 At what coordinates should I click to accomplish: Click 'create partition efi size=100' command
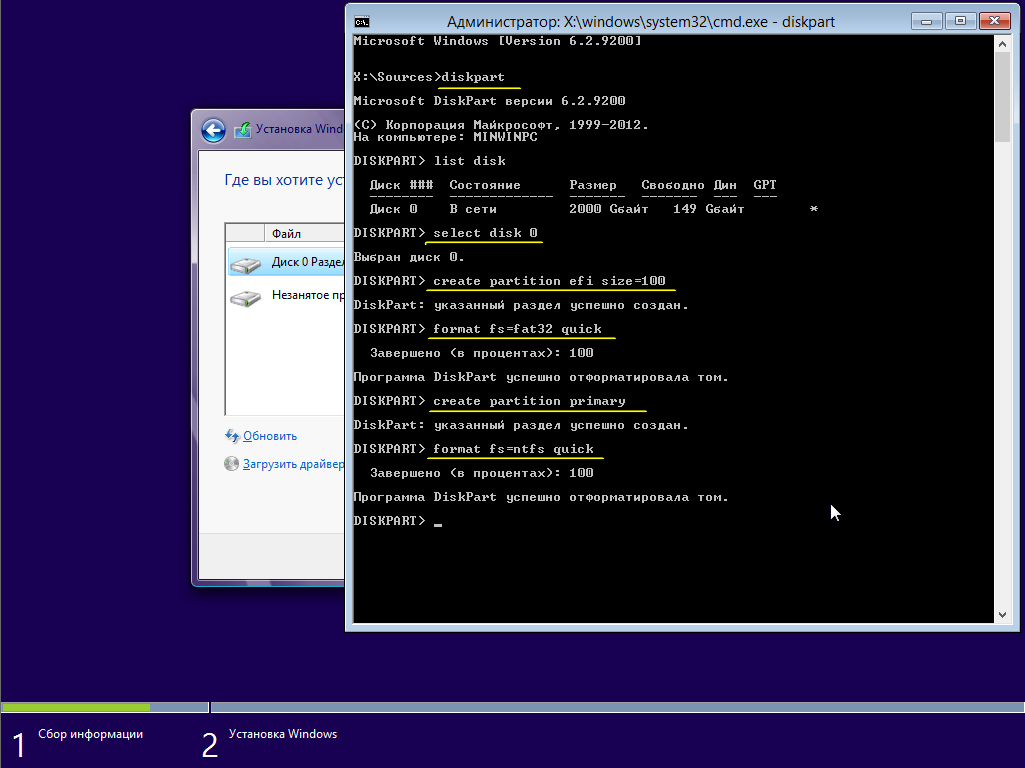(x=549, y=281)
